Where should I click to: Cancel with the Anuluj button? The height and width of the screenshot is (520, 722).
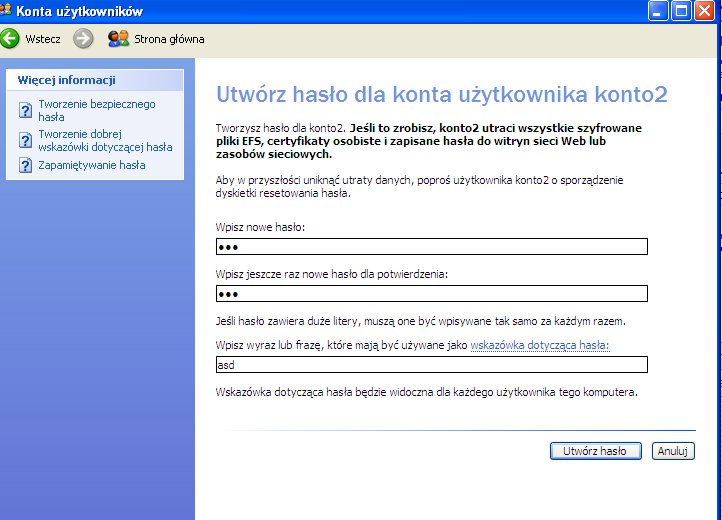tap(673, 451)
